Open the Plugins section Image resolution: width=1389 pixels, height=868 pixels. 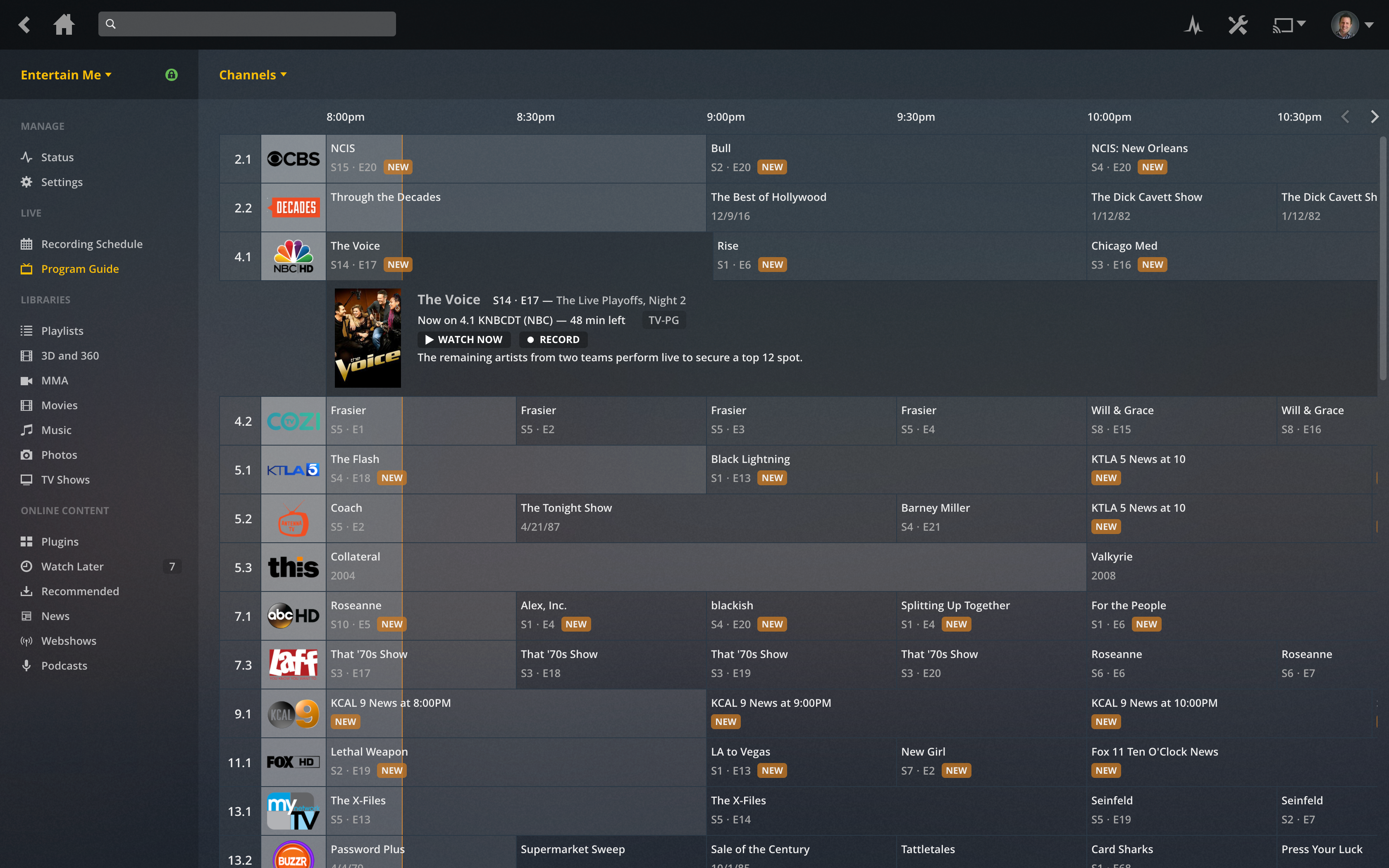pyautogui.click(x=59, y=541)
